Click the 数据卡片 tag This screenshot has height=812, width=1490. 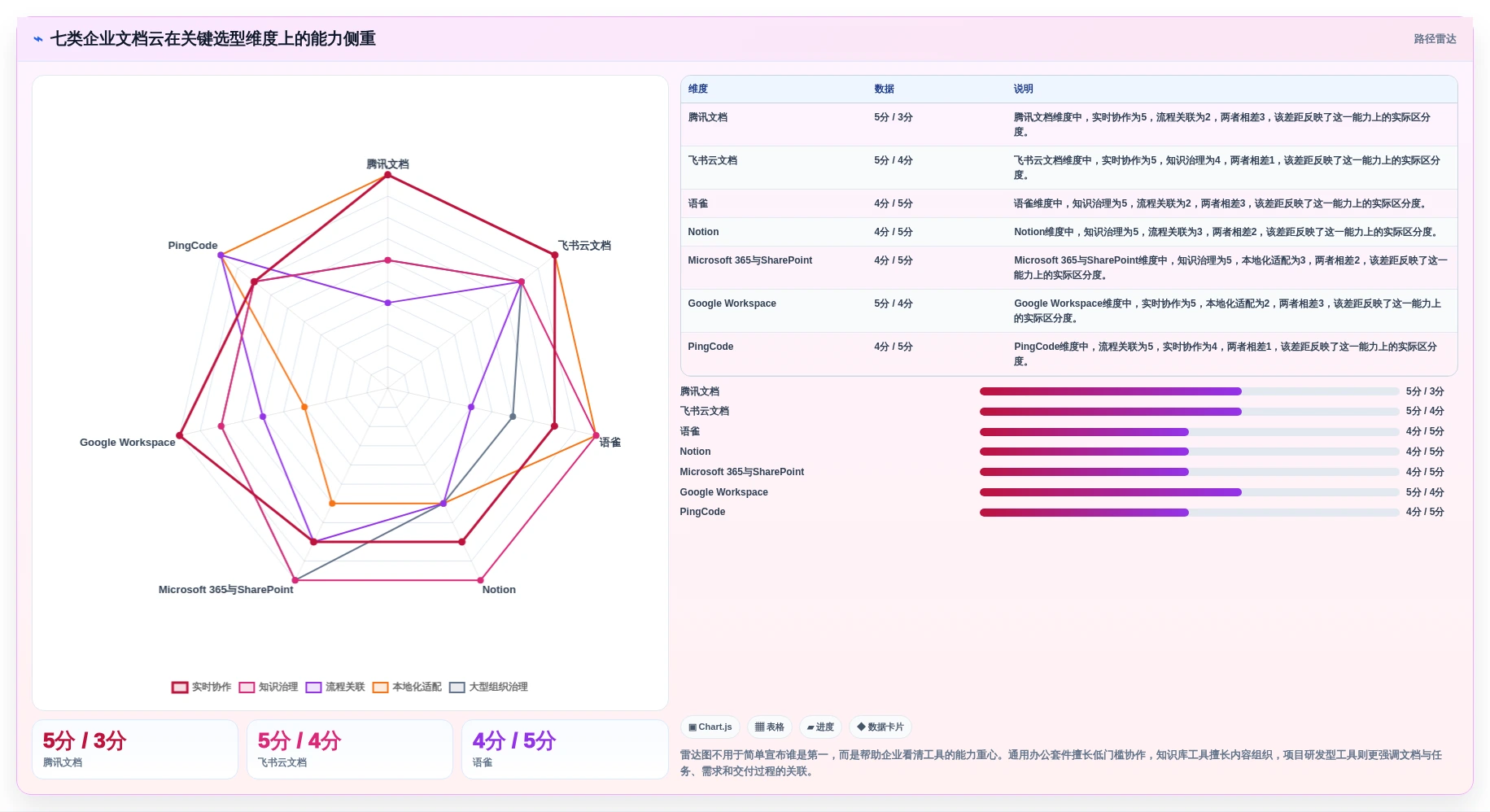click(x=880, y=727)
